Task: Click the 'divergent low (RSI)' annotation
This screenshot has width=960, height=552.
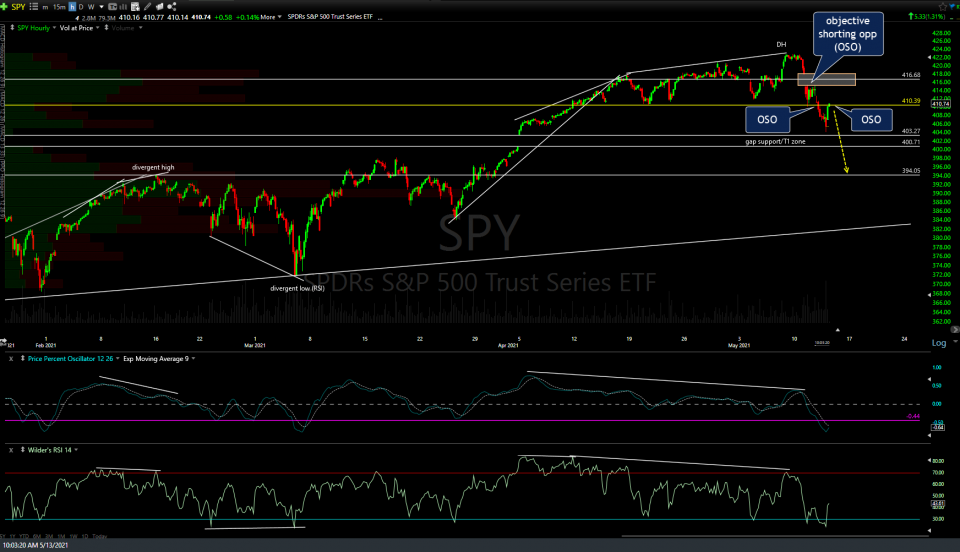Action: pyautogui.click(x=298, y=288)
